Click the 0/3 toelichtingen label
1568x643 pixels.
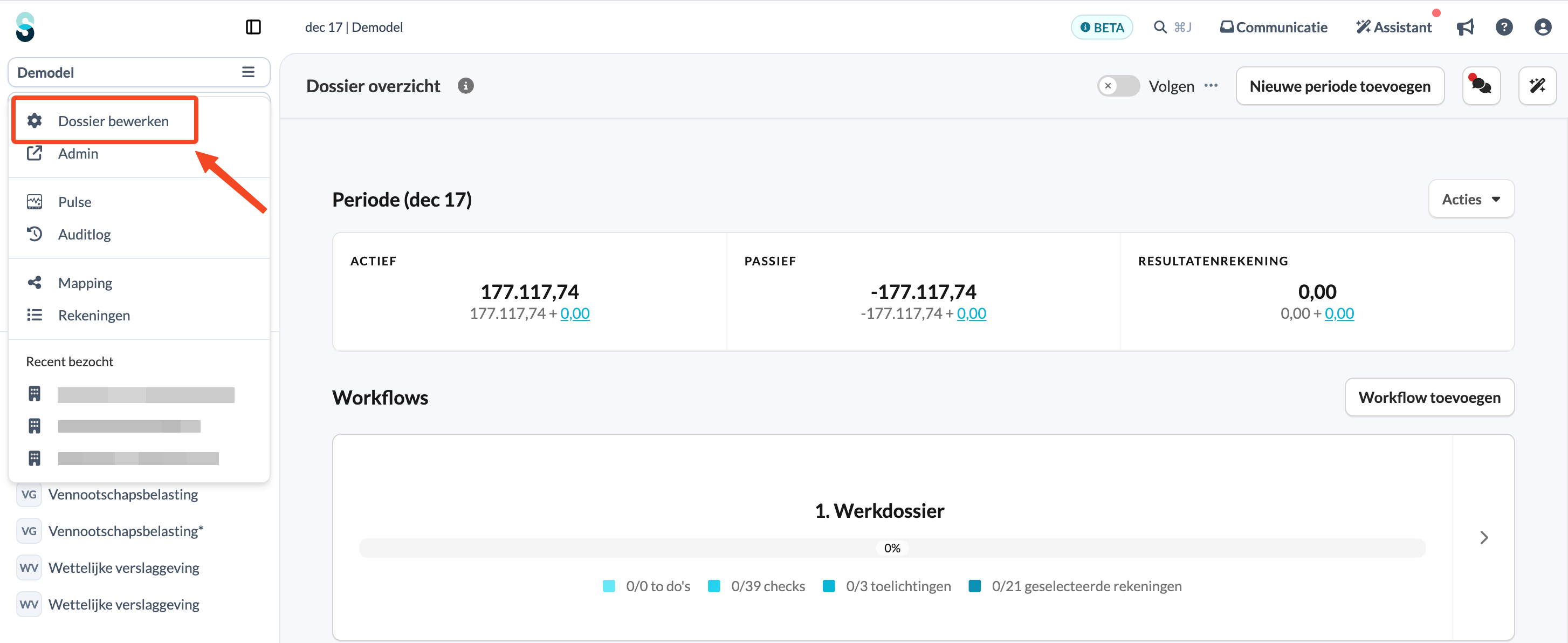click(x=898, y=586)
